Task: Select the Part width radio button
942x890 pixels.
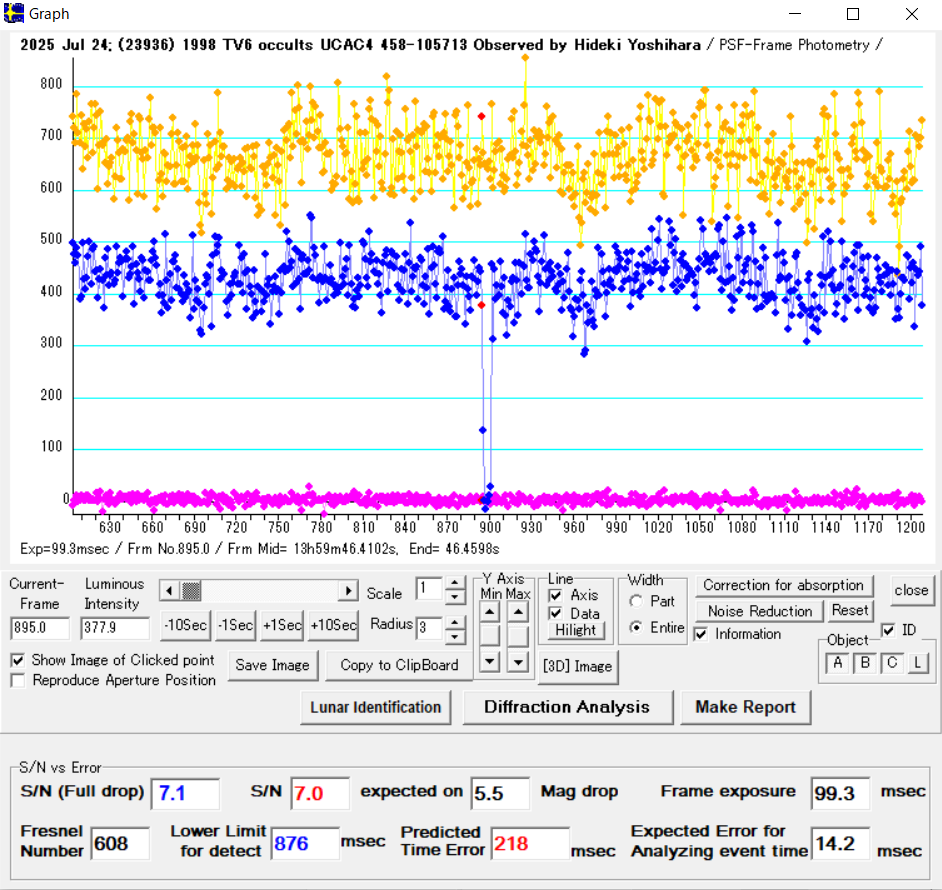Action: coord(636,601)
